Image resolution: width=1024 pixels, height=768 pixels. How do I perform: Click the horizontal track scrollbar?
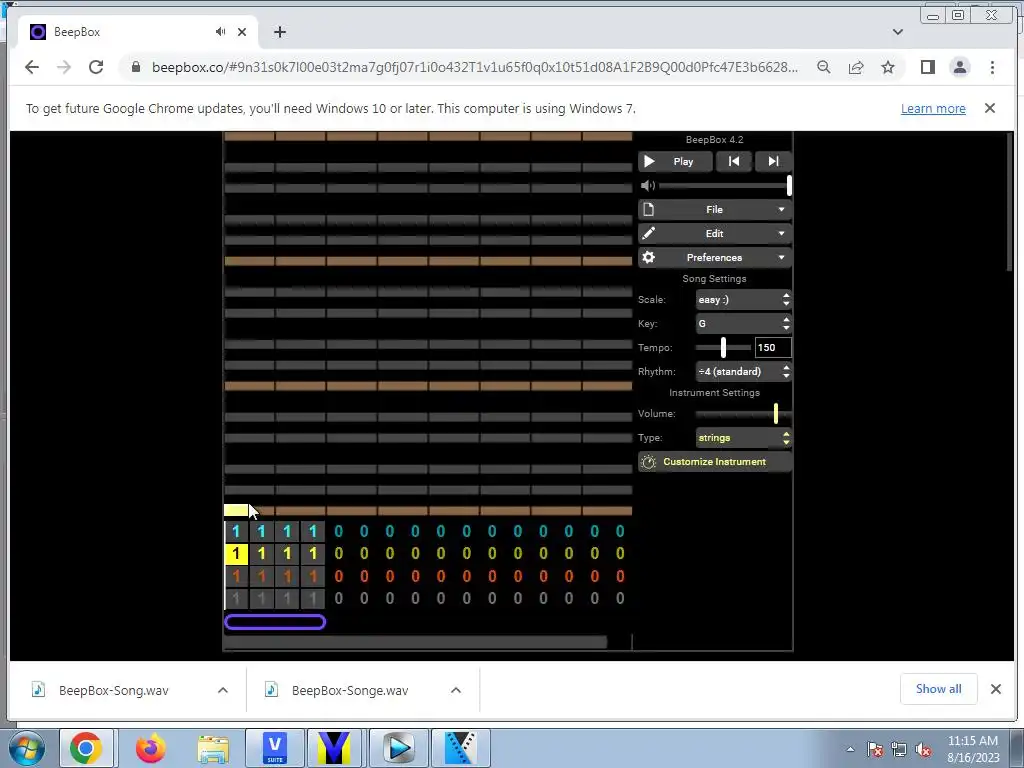tap(415, 643)
